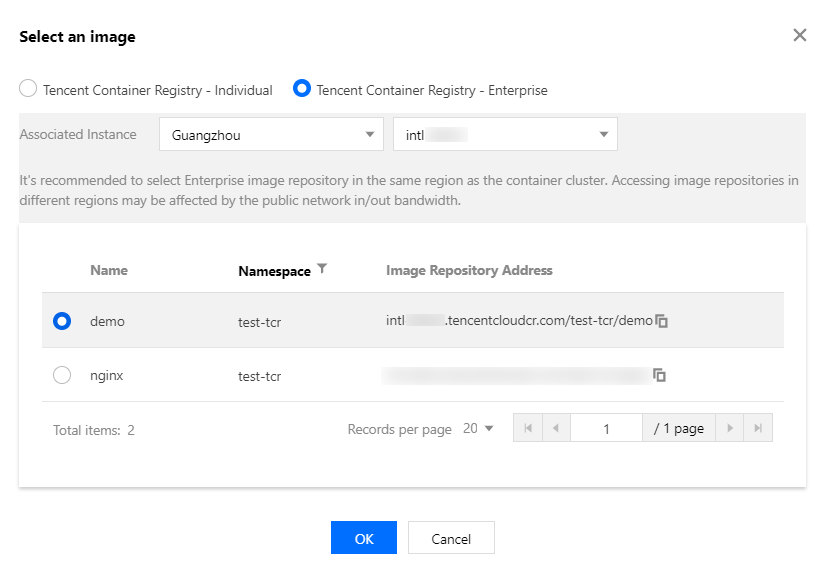Image resolution: width=819 pixels, height=575 pixels.
Task: Click the page number input field
Action: 606,428
